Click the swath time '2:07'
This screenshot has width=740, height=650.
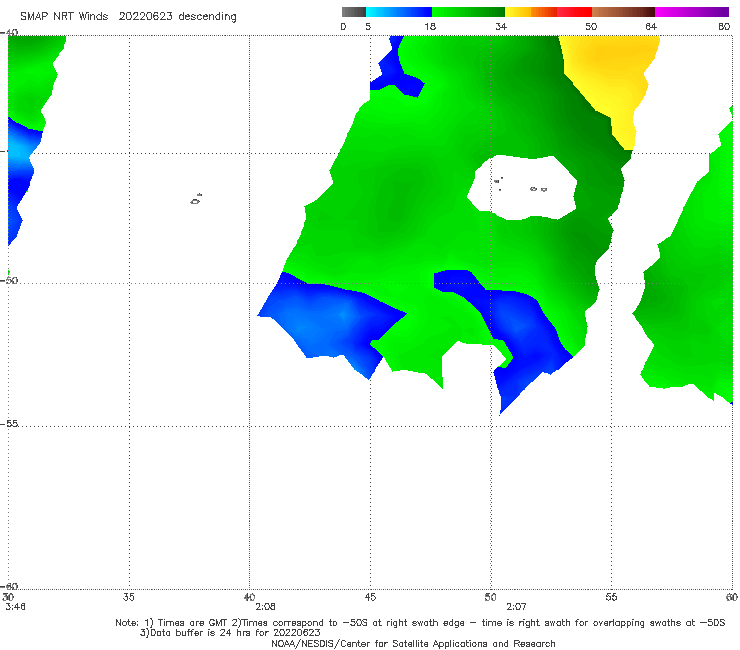(516, 607)
